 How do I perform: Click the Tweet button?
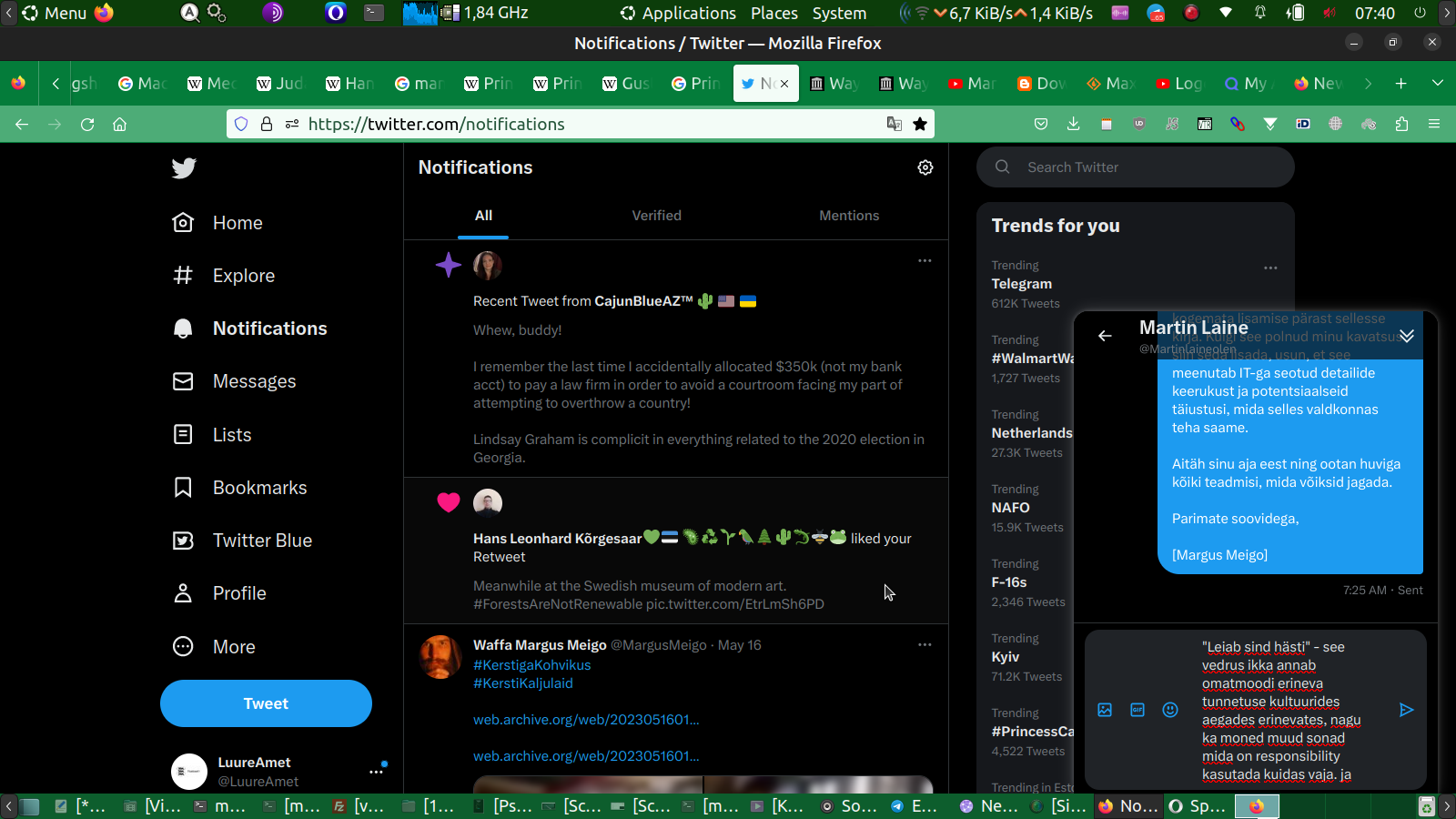tap(266, 703)
